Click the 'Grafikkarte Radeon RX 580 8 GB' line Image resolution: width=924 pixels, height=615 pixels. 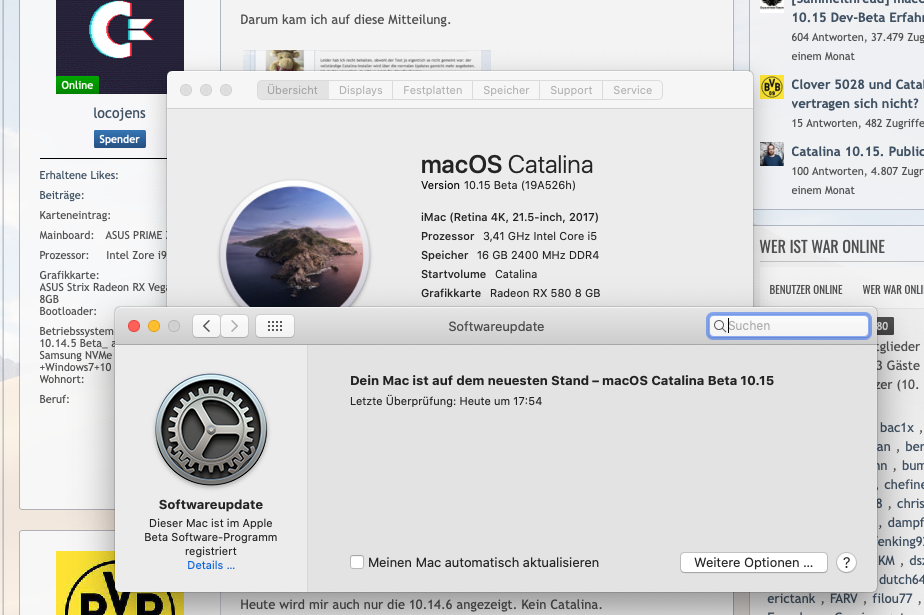point(510,293)
